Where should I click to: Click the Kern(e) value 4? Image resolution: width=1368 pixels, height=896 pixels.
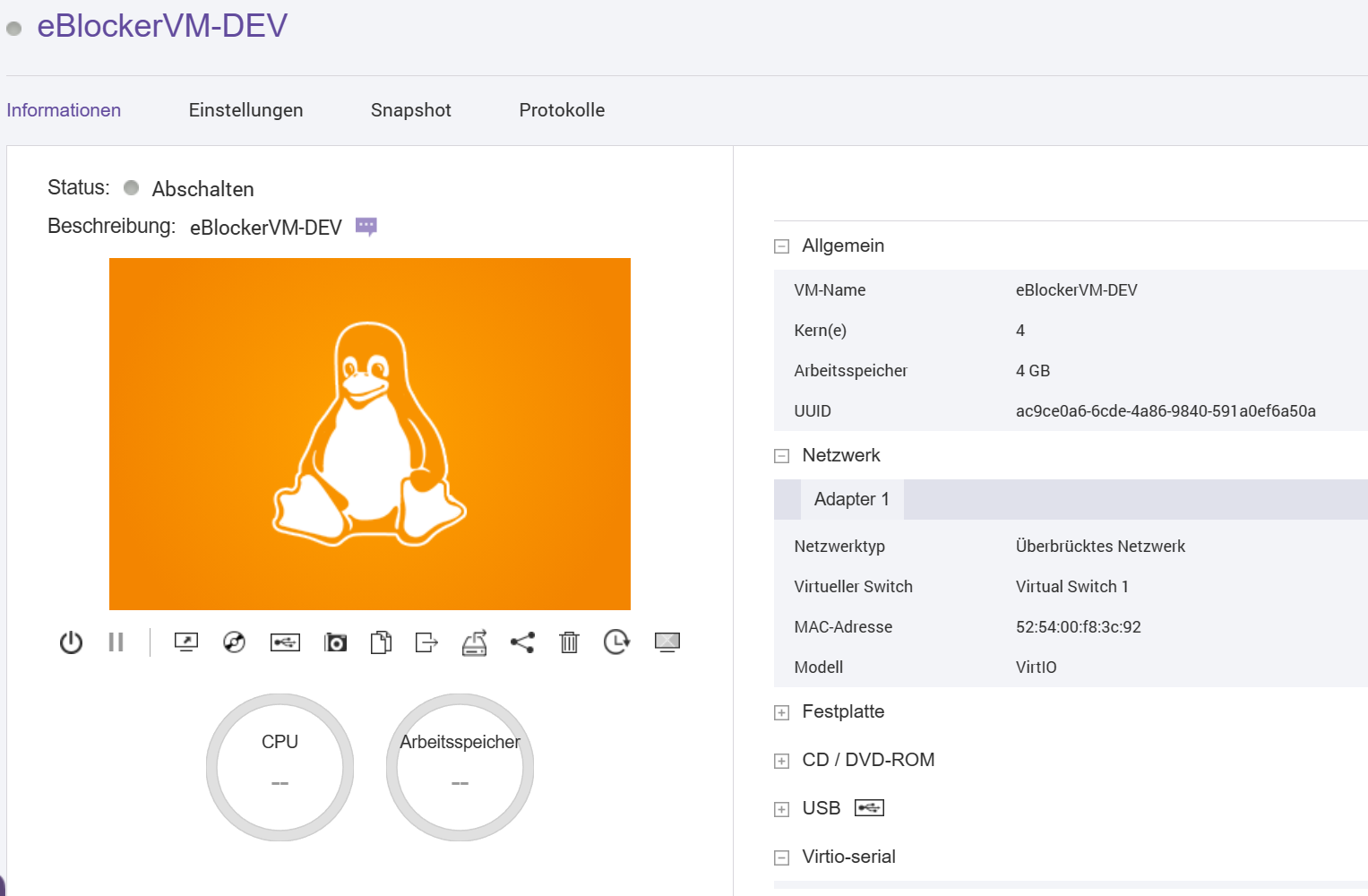tap(1020, 331)
